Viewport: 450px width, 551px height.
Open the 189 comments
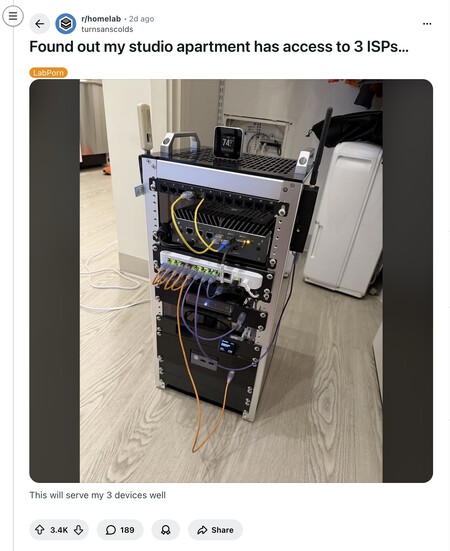click(x=120, y=530)
